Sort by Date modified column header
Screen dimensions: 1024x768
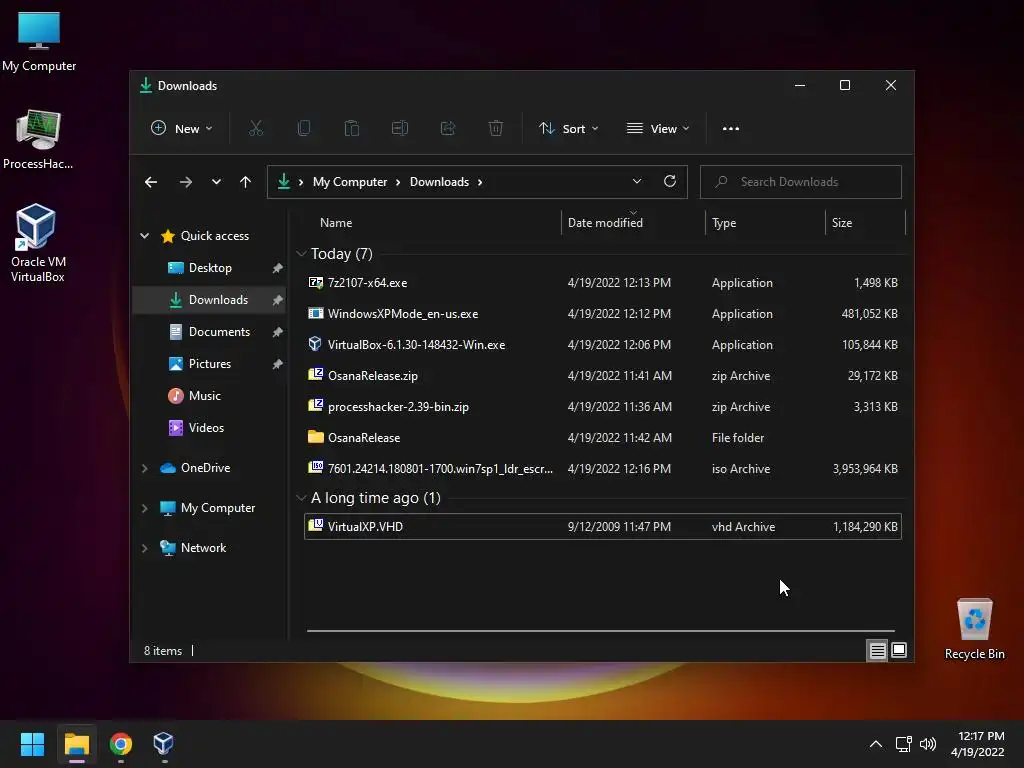click(633, 223)
